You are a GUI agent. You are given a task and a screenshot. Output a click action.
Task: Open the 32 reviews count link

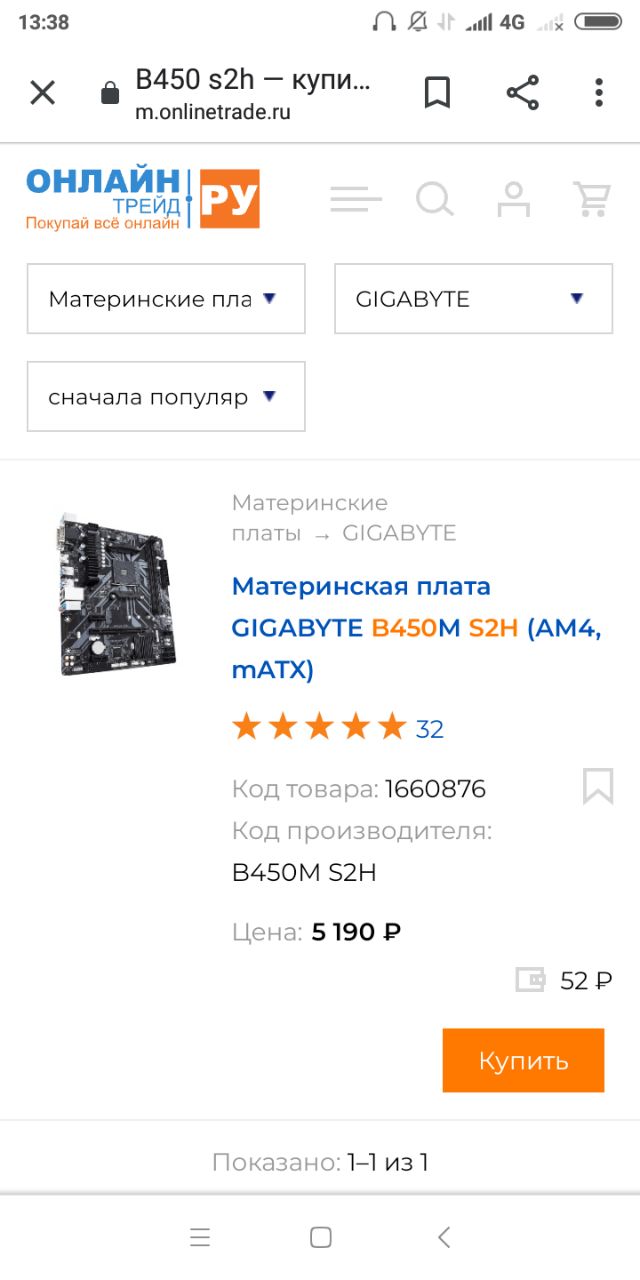tap(430, 729)
